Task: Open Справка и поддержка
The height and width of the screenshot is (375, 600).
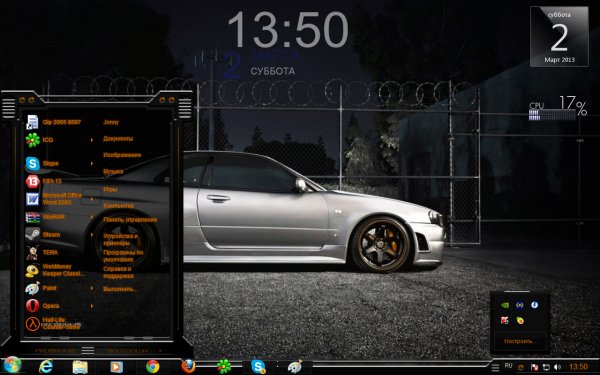Action: tap(118, 272)
